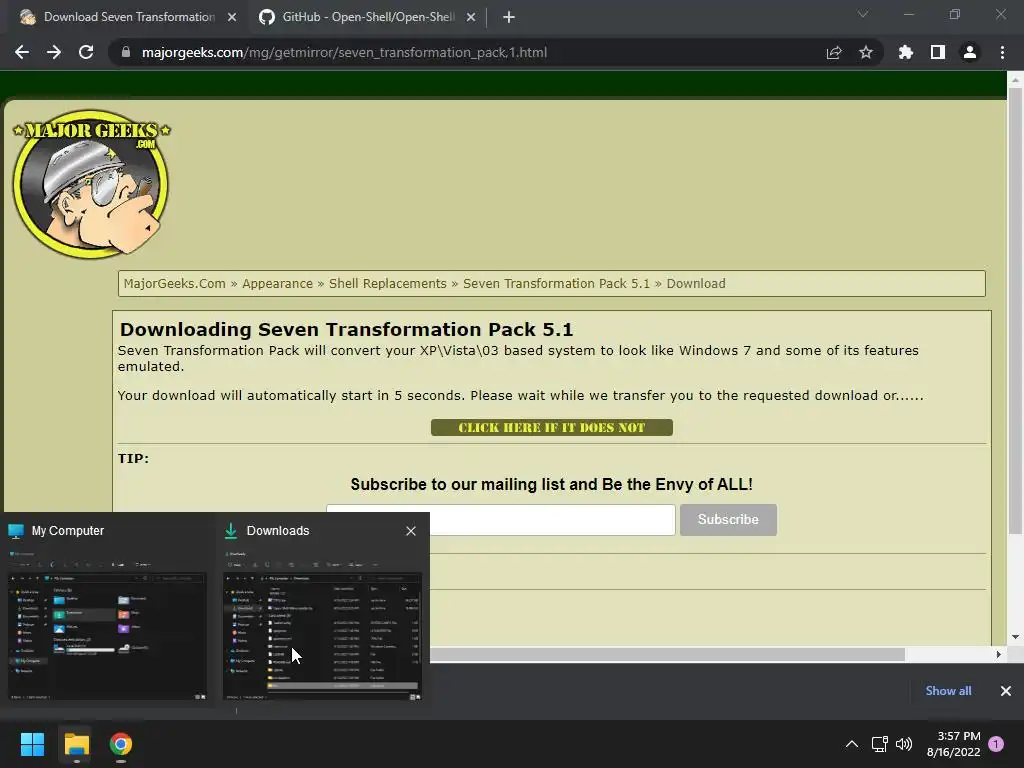Reload the MajorGeeks page
The image size is (1024, 768).
pyautogui.click(x=86, y=52)
